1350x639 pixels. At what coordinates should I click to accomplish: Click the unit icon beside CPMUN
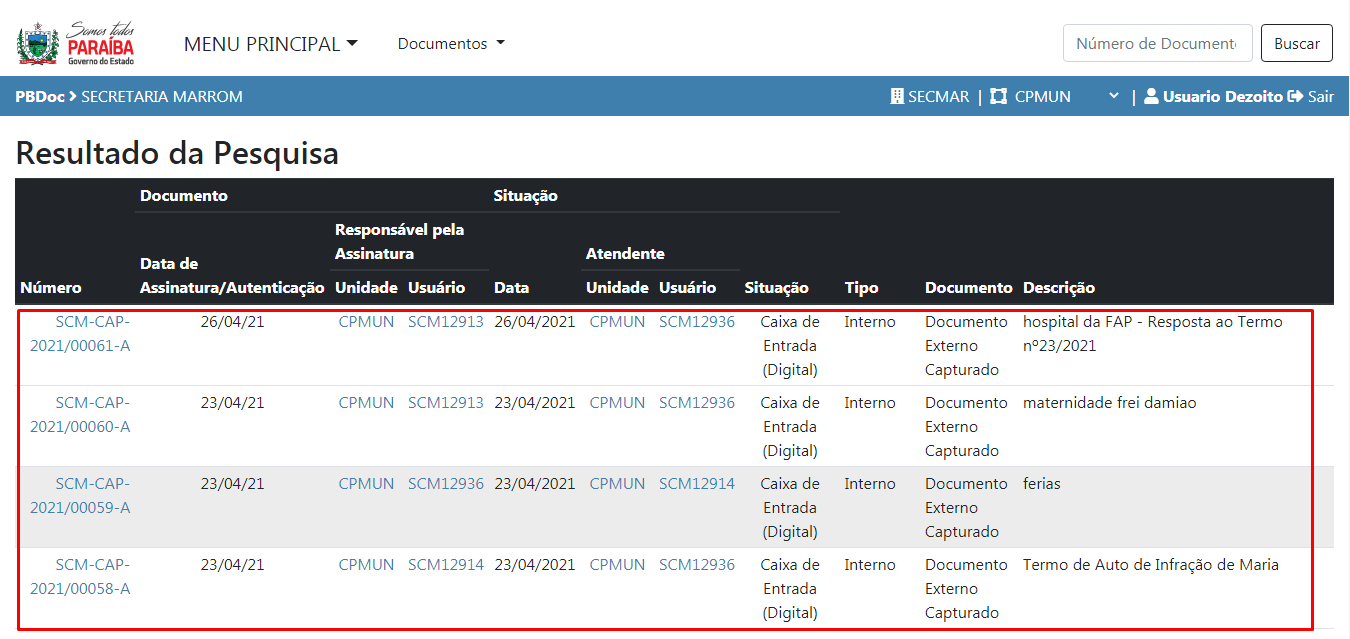click(x=998, y=97)
